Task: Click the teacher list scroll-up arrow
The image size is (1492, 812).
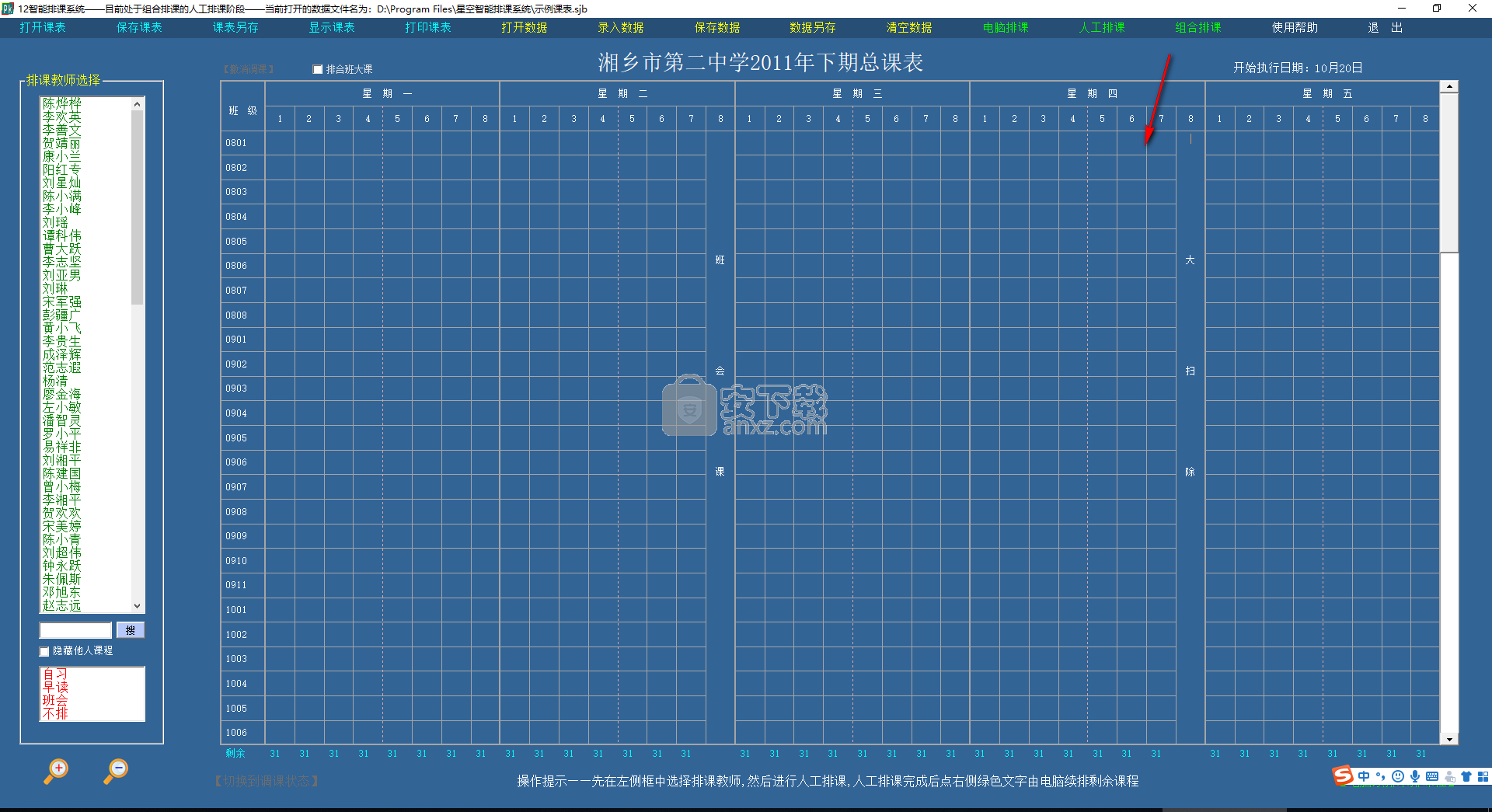Action: [138, 104]
